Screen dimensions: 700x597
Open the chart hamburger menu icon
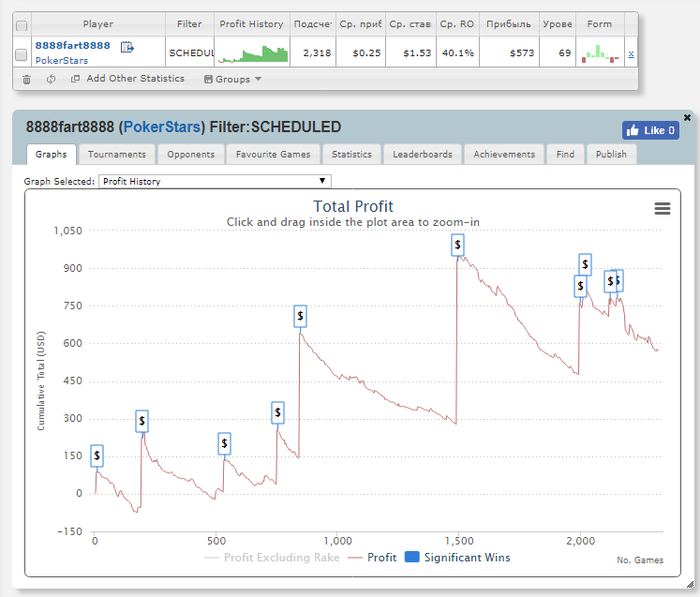tap(662, 209)
